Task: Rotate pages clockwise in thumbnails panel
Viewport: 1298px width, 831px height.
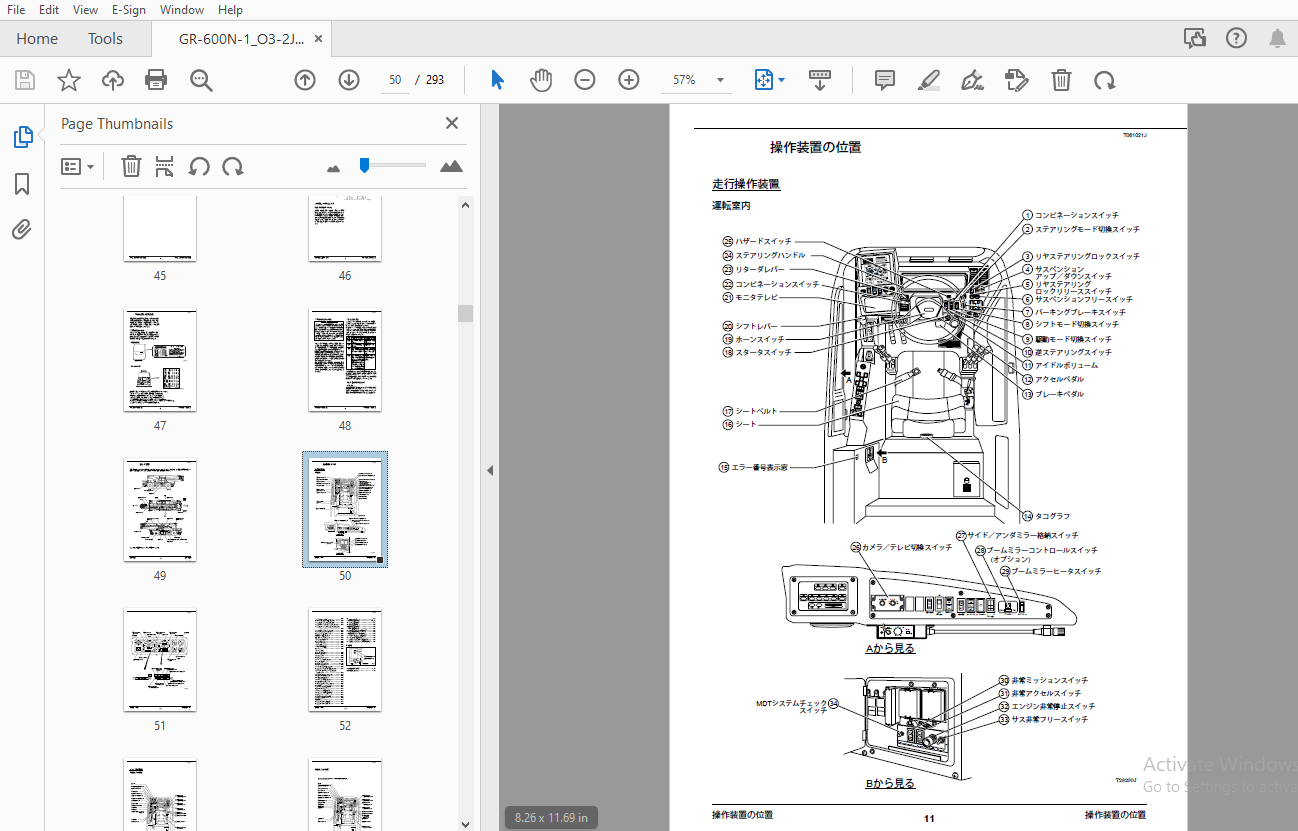Action: (233, 166)
